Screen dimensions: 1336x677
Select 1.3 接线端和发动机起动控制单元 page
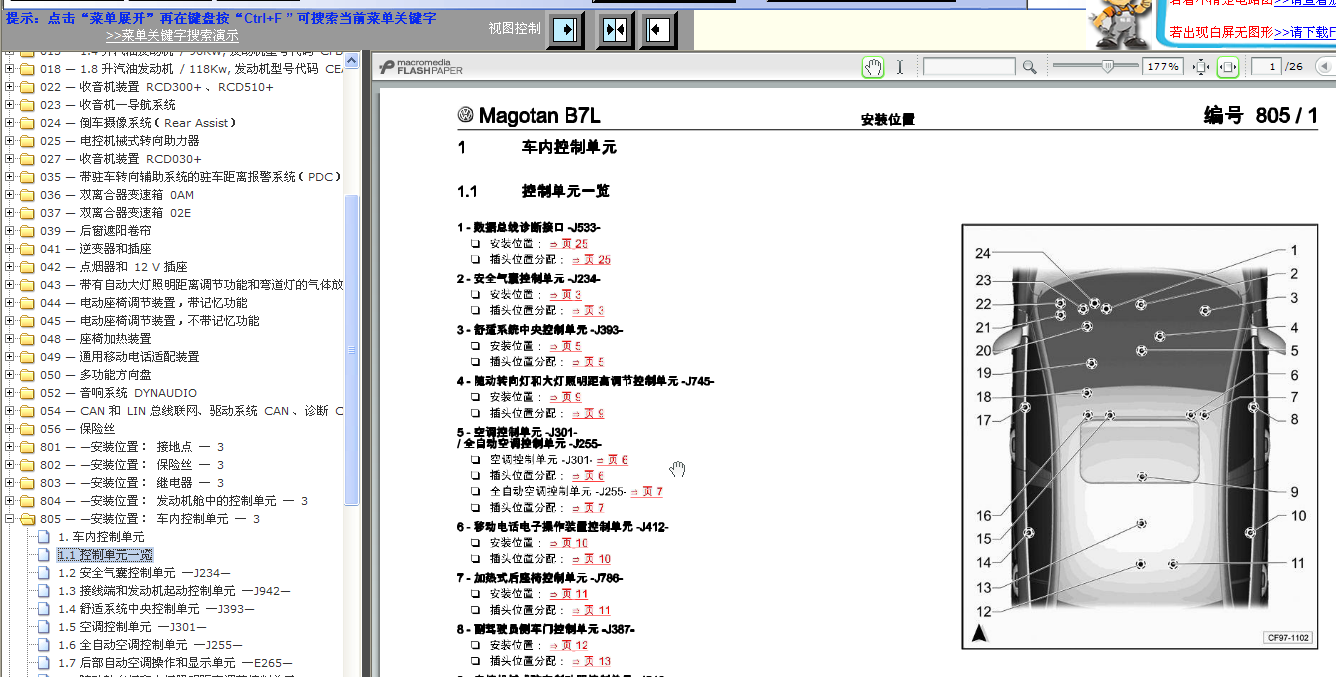pos(174,591)
